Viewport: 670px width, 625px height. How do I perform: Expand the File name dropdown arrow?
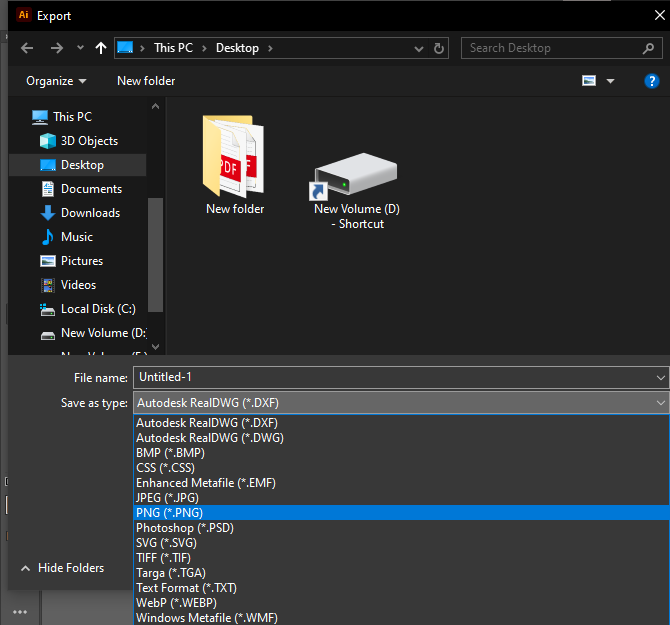coord(661,378)
